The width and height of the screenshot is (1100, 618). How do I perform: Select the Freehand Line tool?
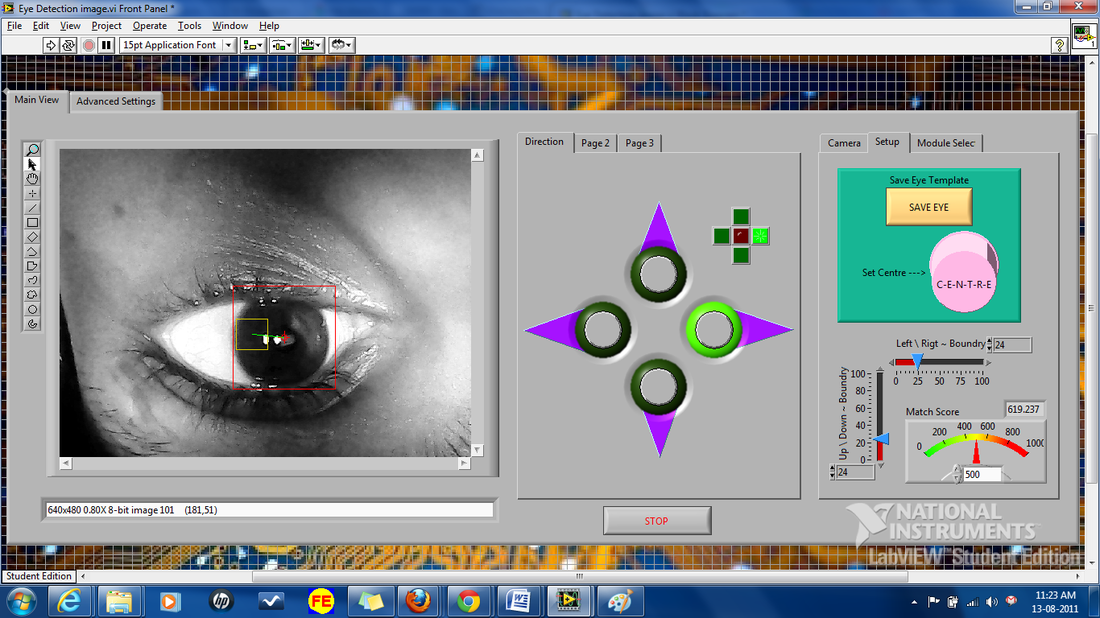coord(32,281)
